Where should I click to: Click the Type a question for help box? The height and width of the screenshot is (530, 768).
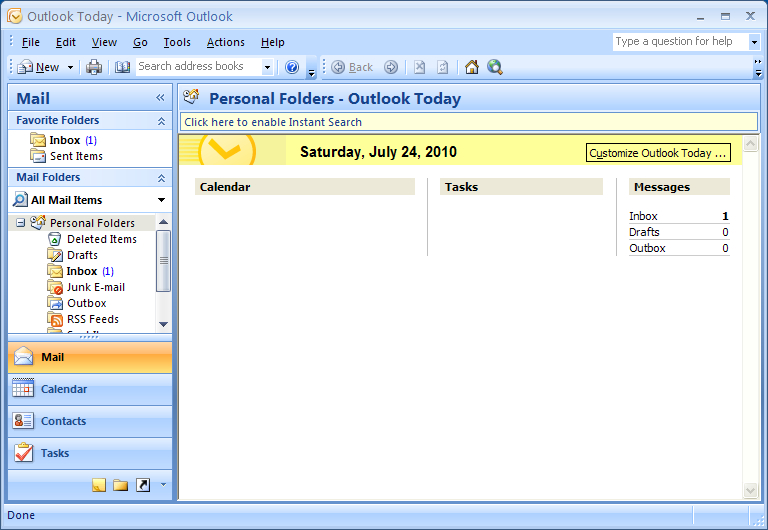681,42
